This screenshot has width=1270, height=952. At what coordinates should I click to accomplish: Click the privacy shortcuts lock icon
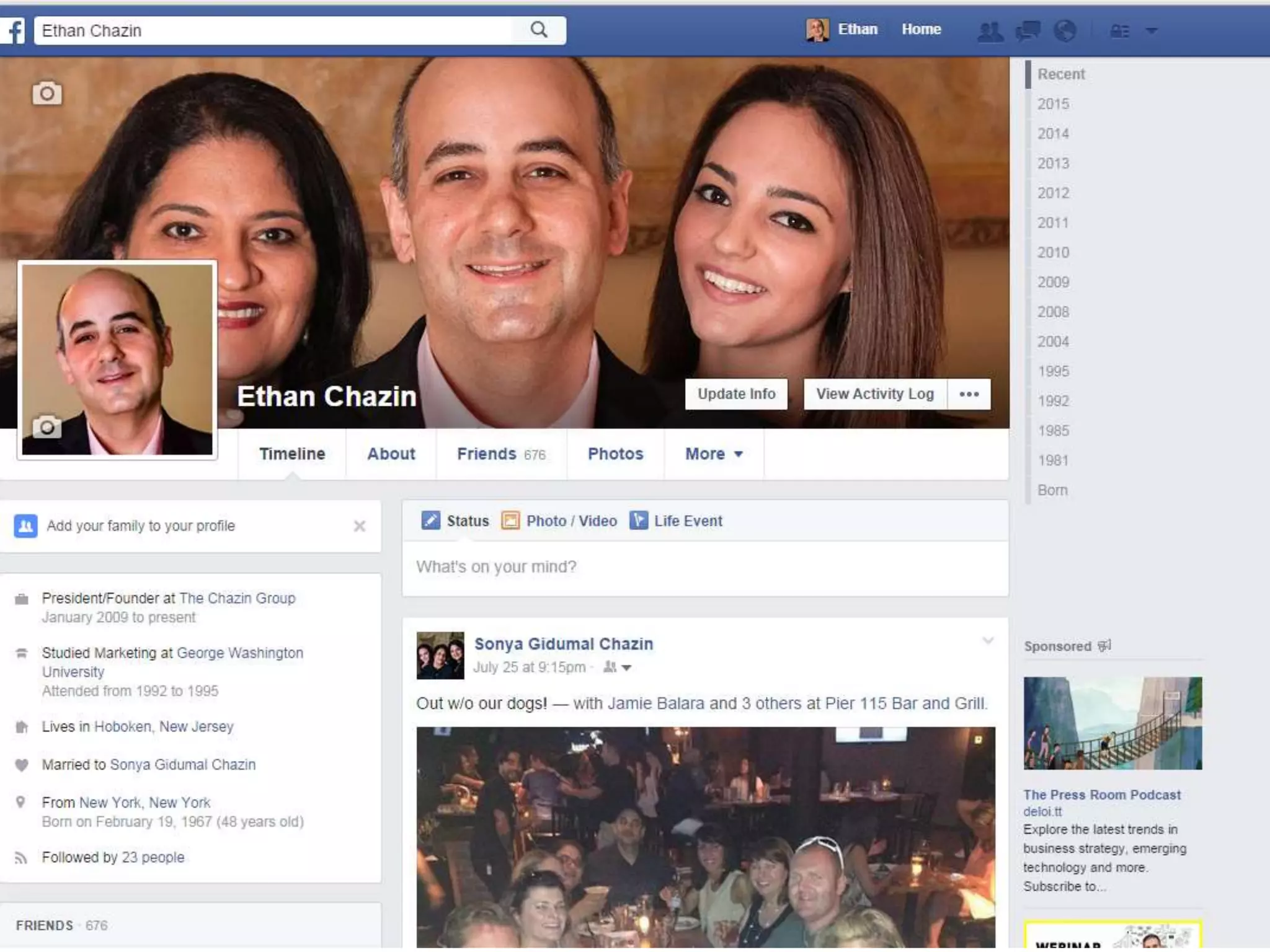coord(1119,30)
